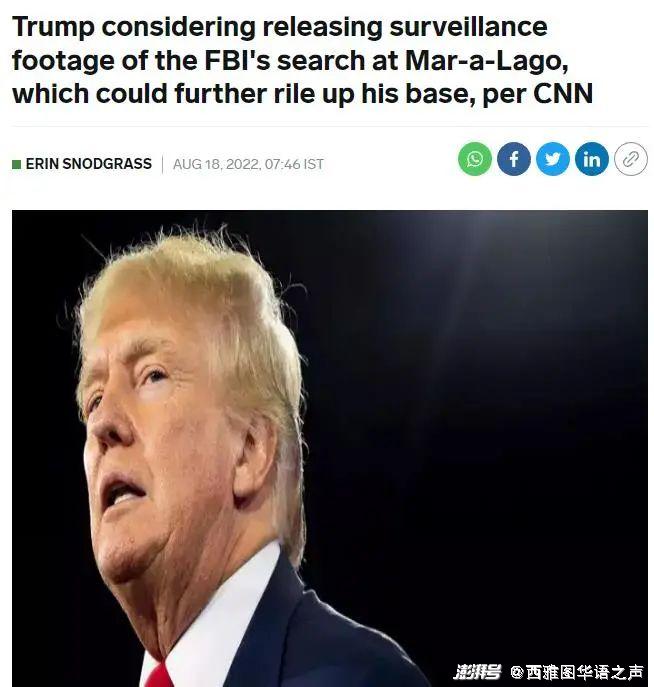
Task: Share the article on LinkedIn
Action: coord(591,159)
